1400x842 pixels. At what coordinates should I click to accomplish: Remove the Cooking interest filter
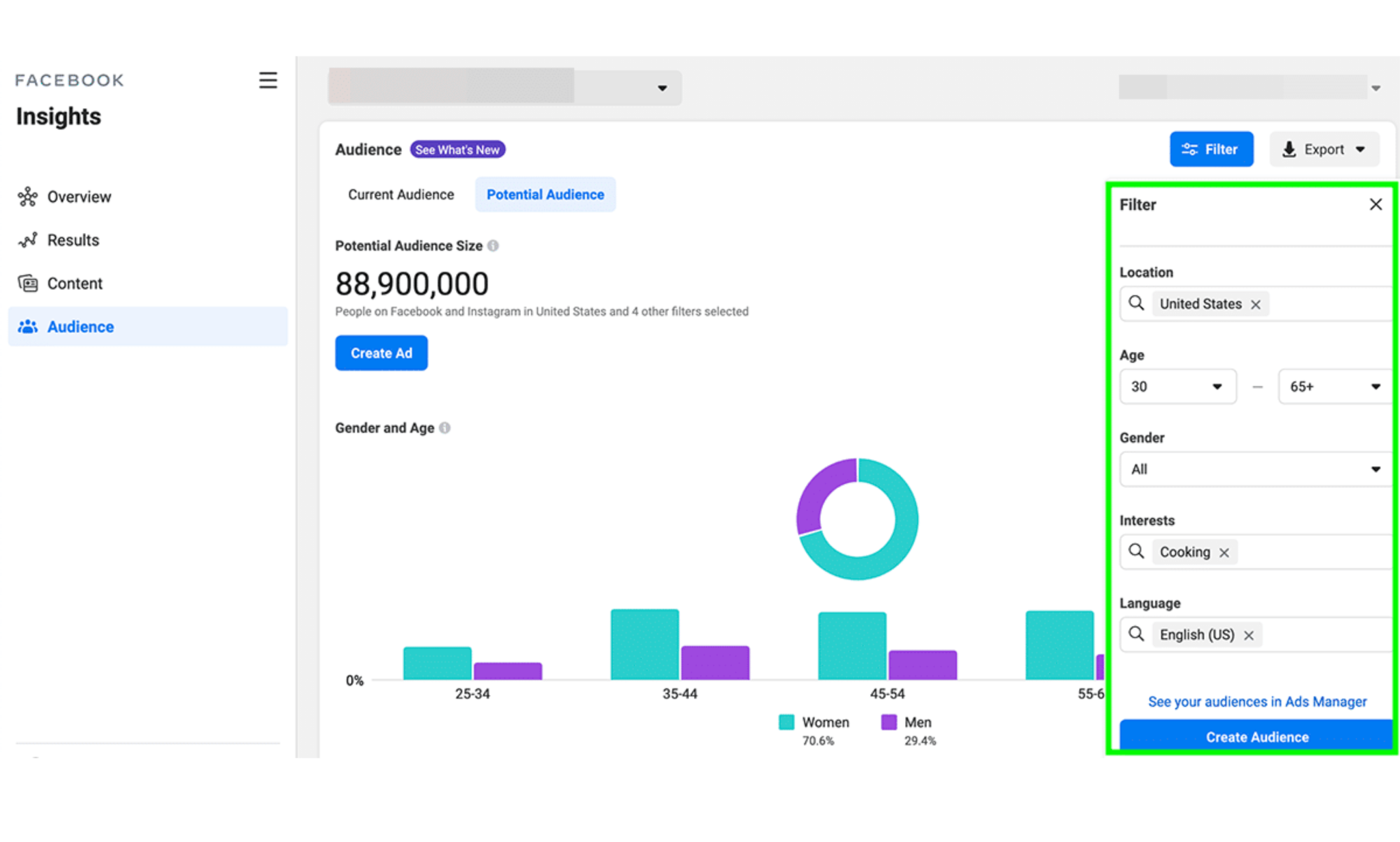(1224, 552)
